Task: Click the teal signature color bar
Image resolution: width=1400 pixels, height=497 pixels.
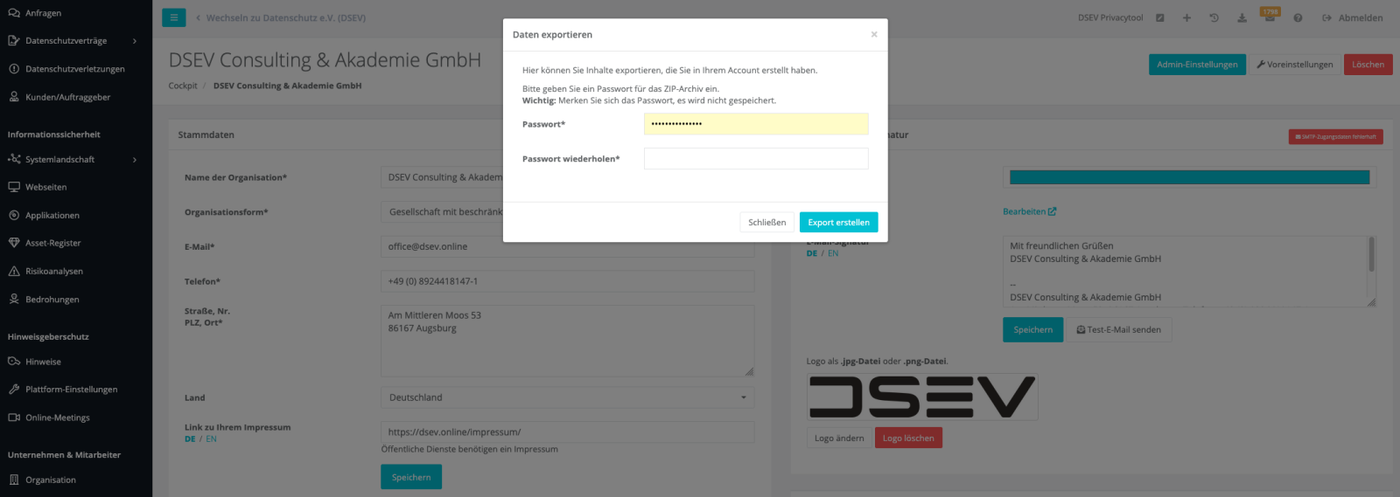Action: [x=1189, y=177]
